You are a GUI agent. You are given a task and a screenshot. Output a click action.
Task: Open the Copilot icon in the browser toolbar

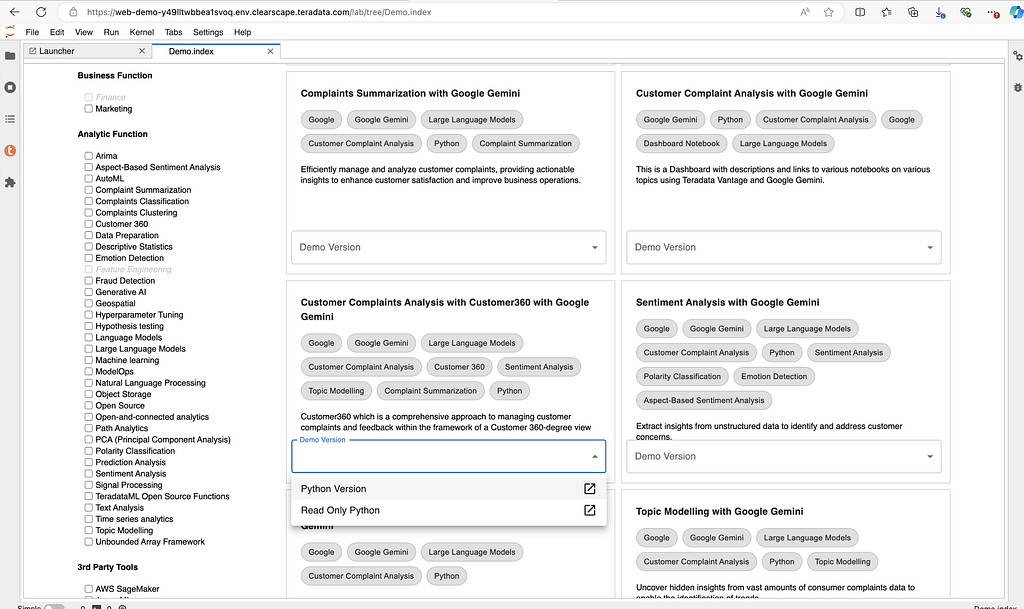[x=1016, y=12]
